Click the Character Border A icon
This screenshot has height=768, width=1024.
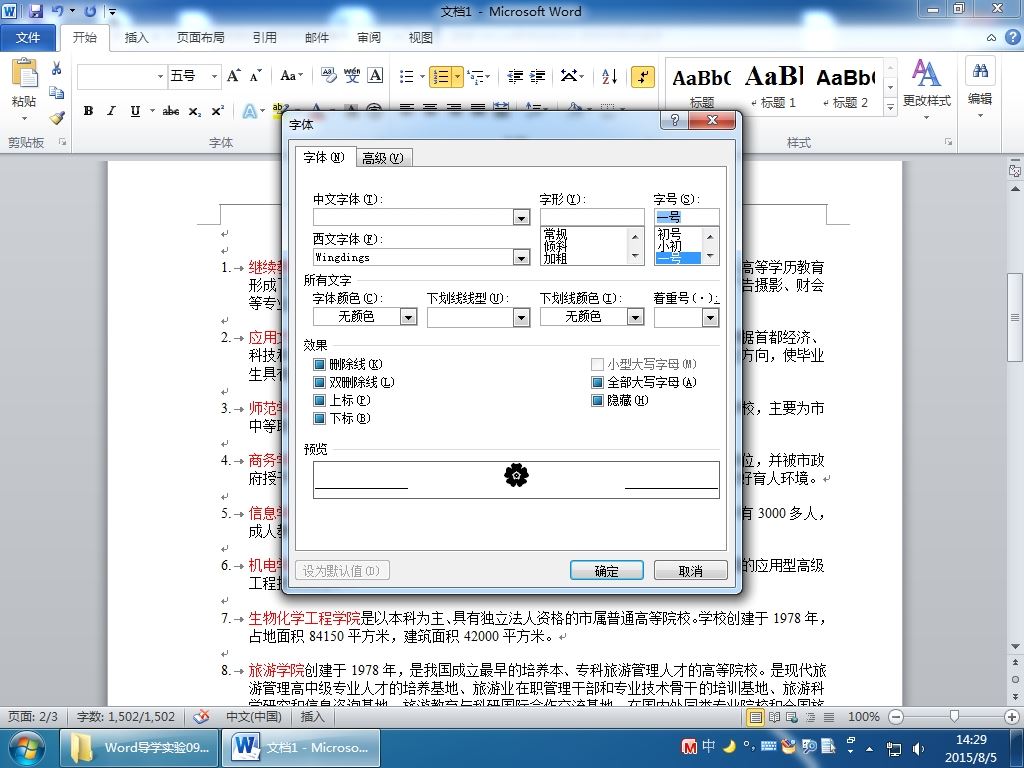(x=376, y=76)
